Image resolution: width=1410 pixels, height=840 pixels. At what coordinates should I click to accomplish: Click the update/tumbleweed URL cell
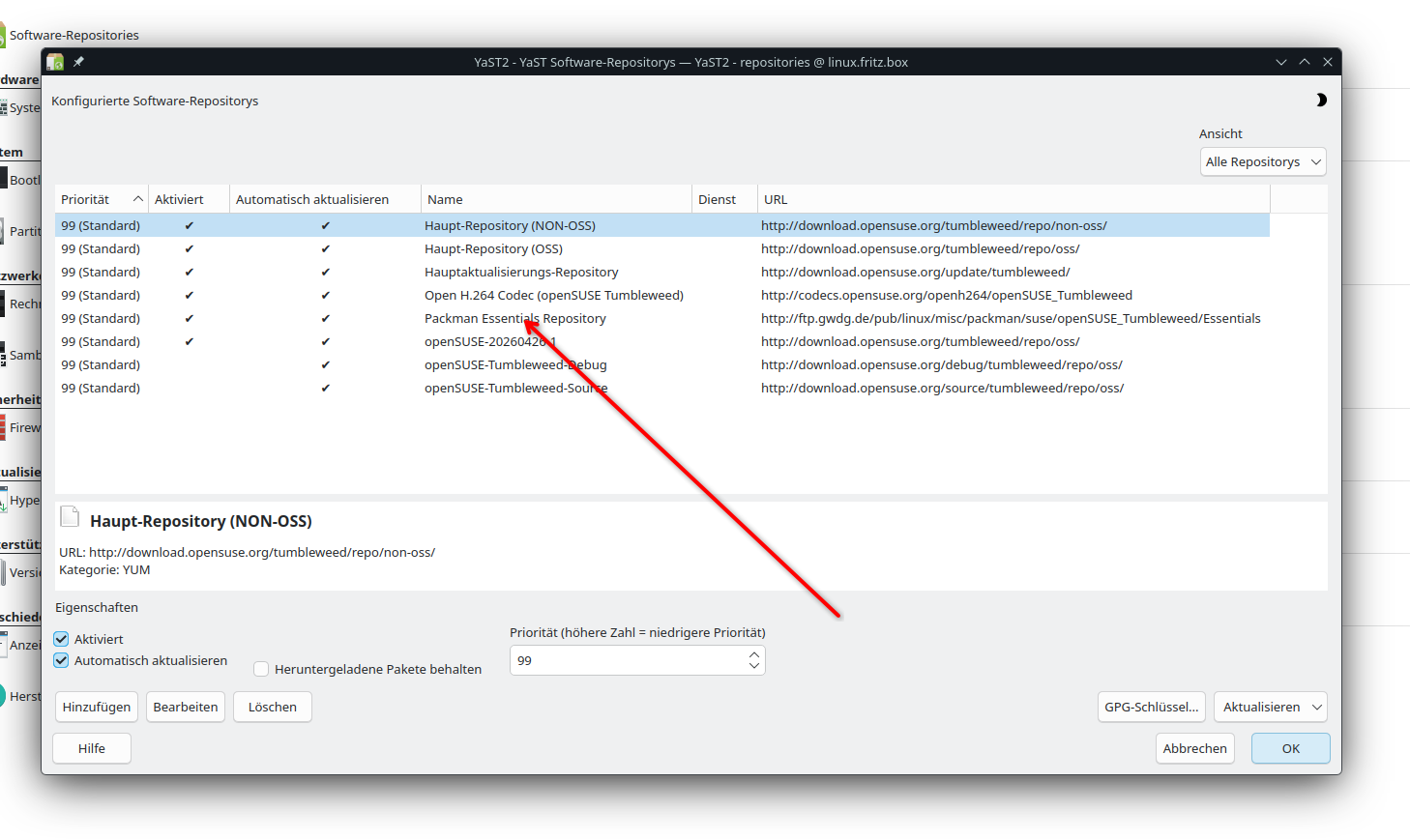tap(915, 272)
